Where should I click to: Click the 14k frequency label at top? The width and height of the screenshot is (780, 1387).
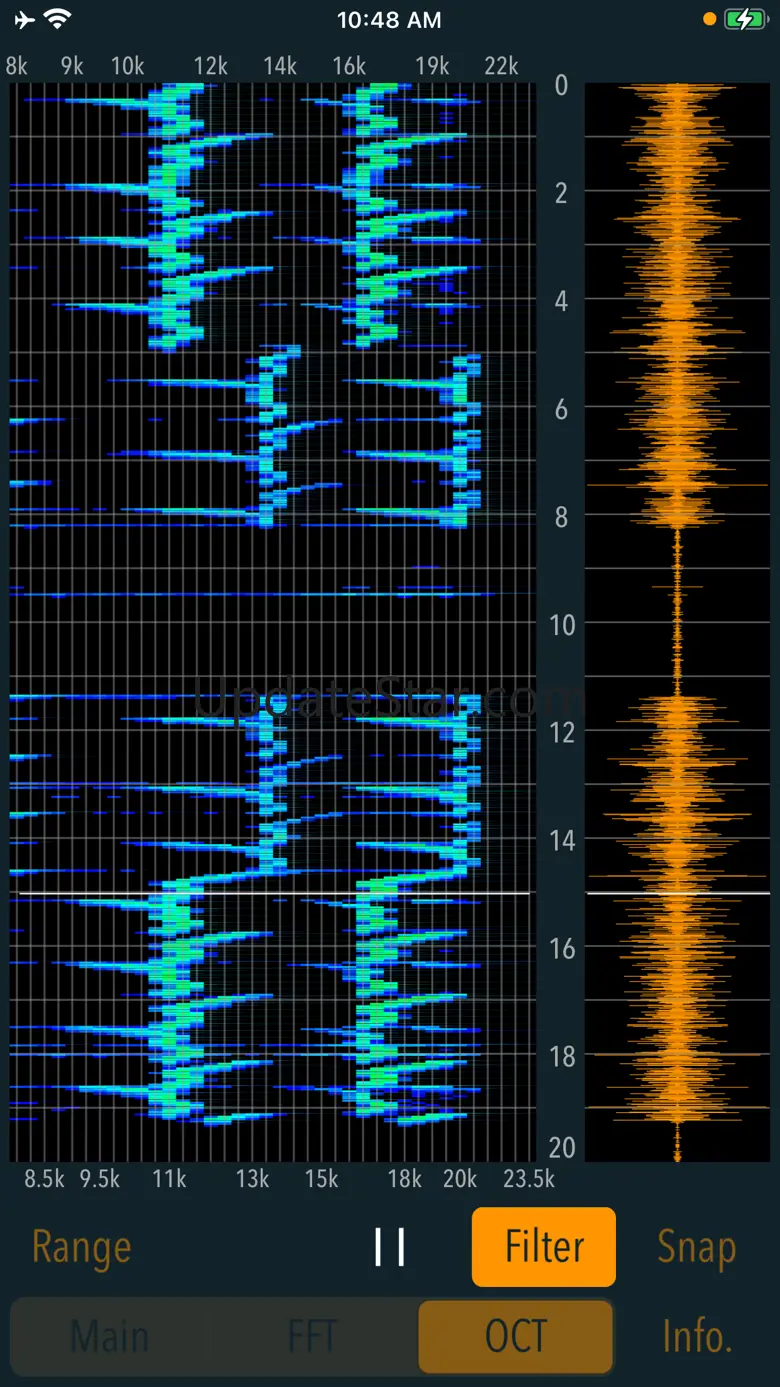point(280,66)
